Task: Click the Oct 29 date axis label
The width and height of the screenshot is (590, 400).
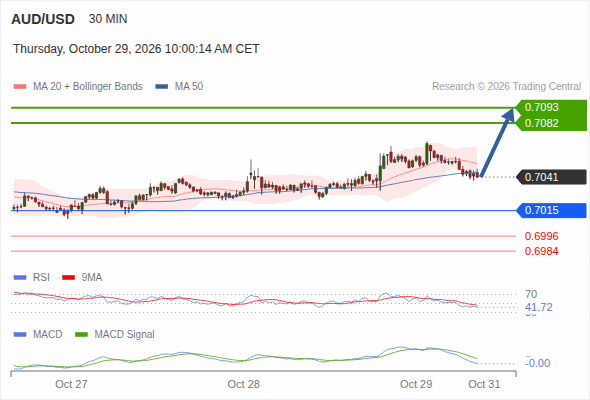Action: coord(416,384)
